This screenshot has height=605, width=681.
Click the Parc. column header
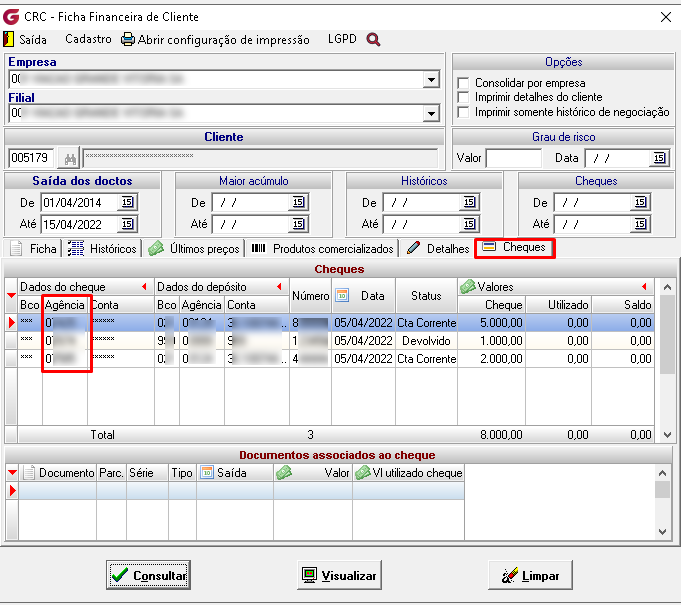point(111,473)
